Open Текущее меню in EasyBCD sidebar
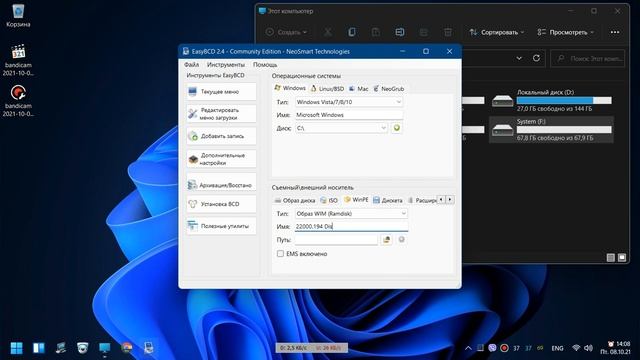Viewport: 640px width, 360px height. [x=221, y=92]
